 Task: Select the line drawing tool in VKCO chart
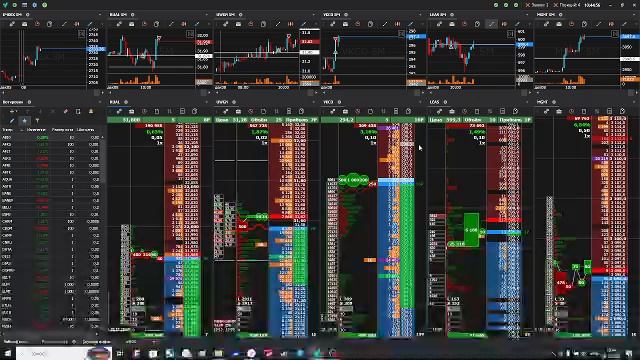coord(384,24)
